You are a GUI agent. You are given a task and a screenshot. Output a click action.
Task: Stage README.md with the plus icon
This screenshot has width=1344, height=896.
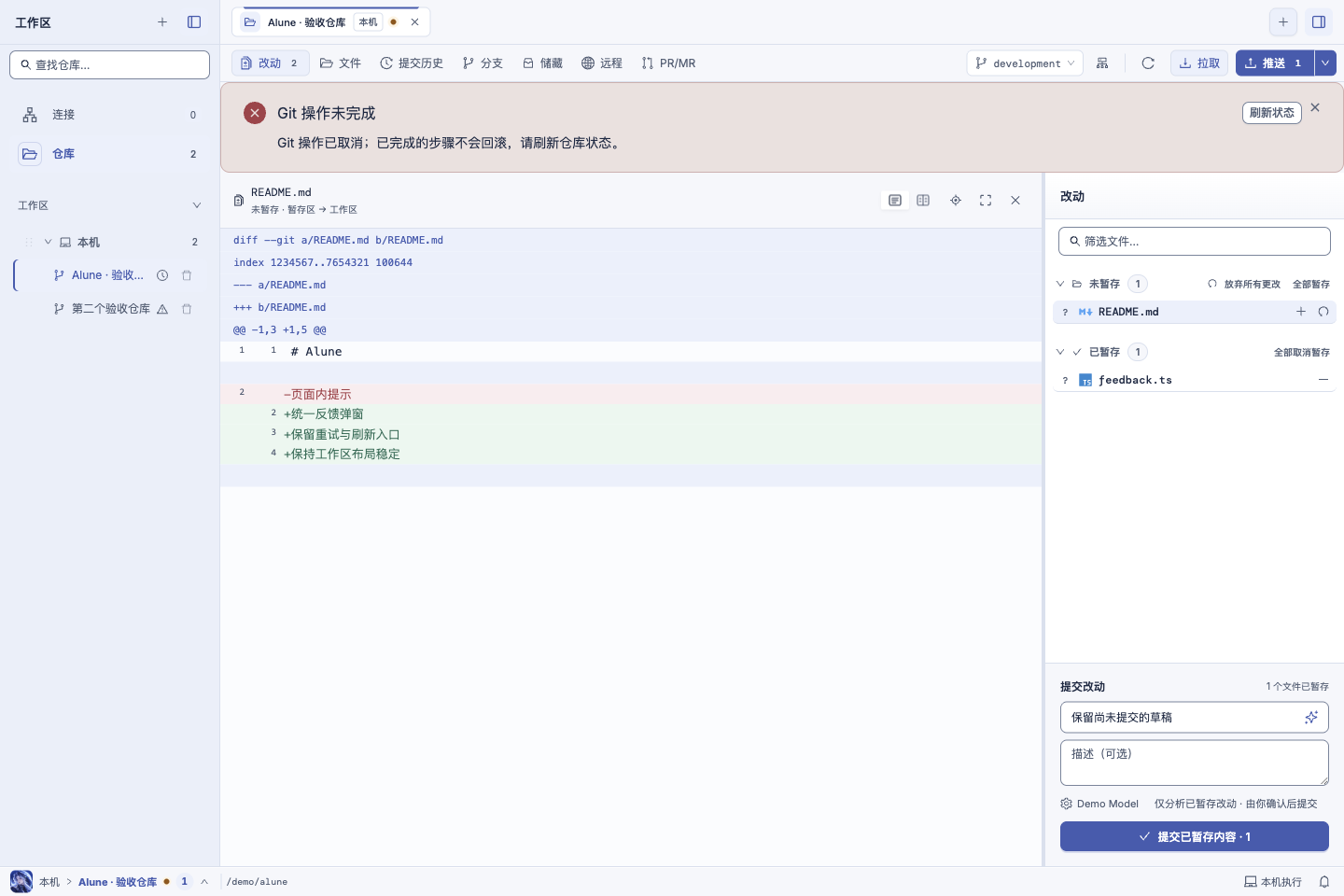(1301, 312)
